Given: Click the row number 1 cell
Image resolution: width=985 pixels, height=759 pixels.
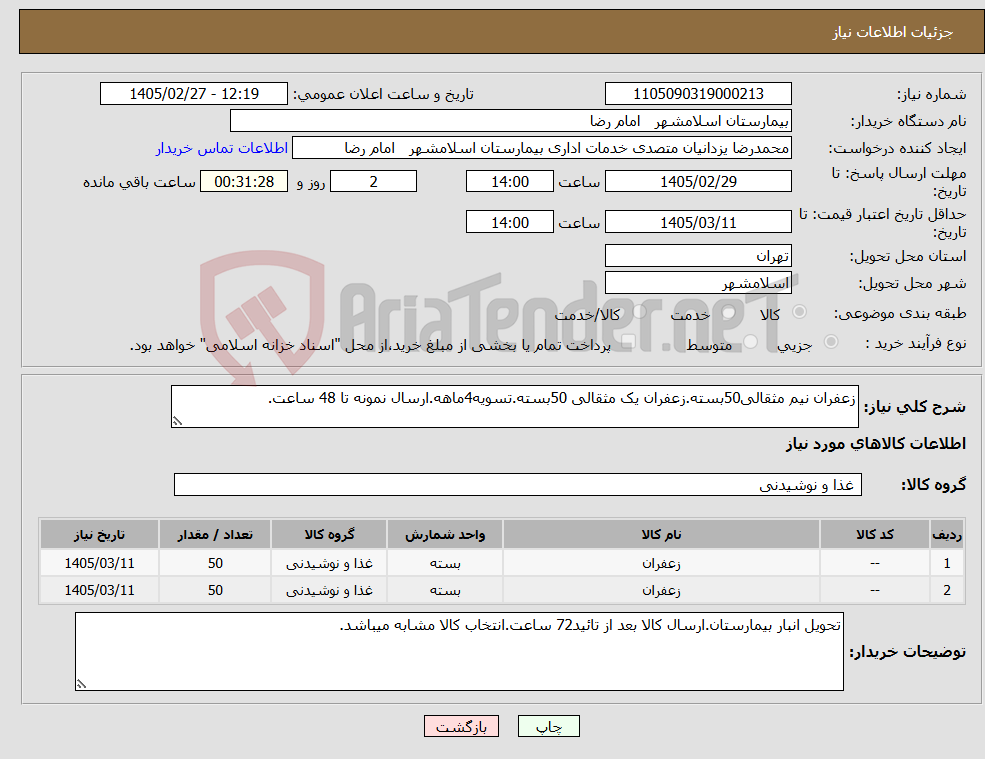Looking at the screenshot, I should point(947,564).
